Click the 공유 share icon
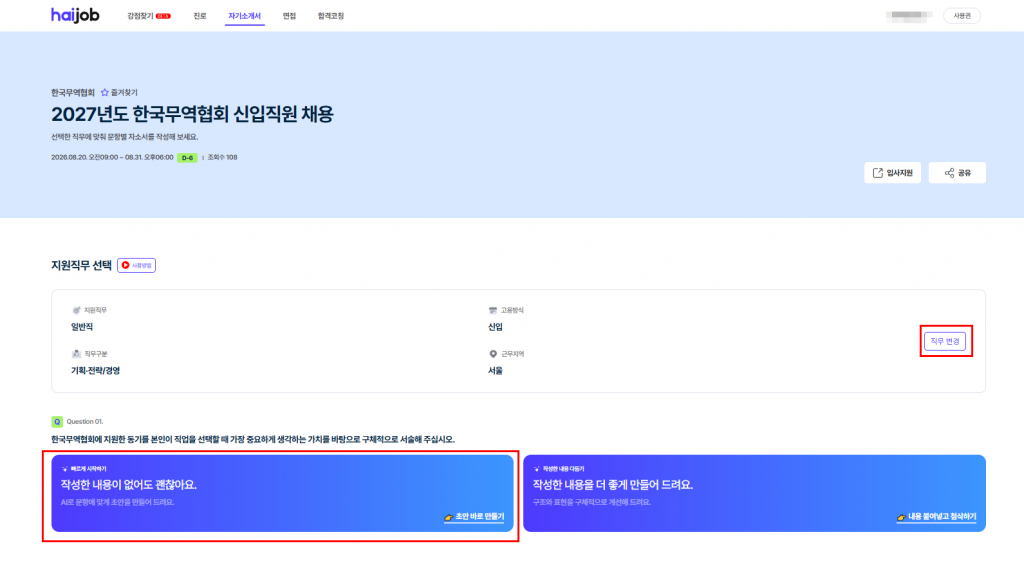1024x566 pixels. click(950, 173)
